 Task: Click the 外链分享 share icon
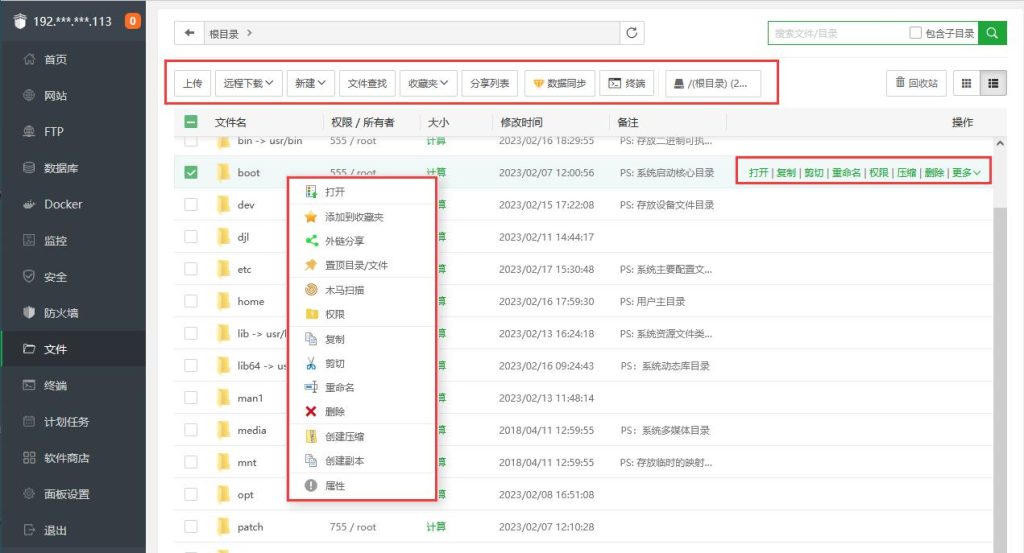(x=311, y=241)
